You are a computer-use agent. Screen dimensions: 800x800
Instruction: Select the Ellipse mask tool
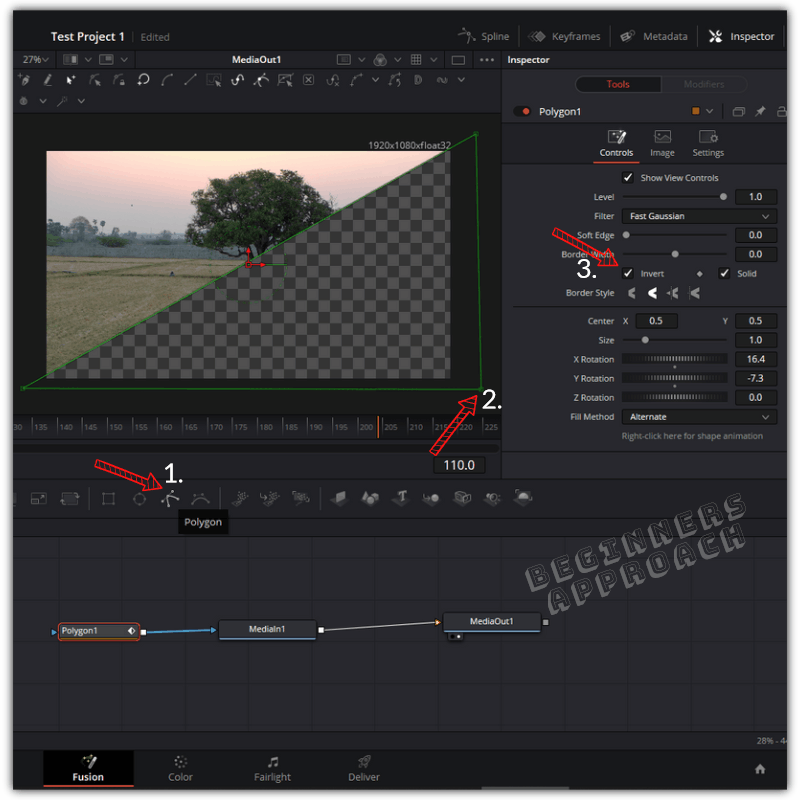point(139,498)
